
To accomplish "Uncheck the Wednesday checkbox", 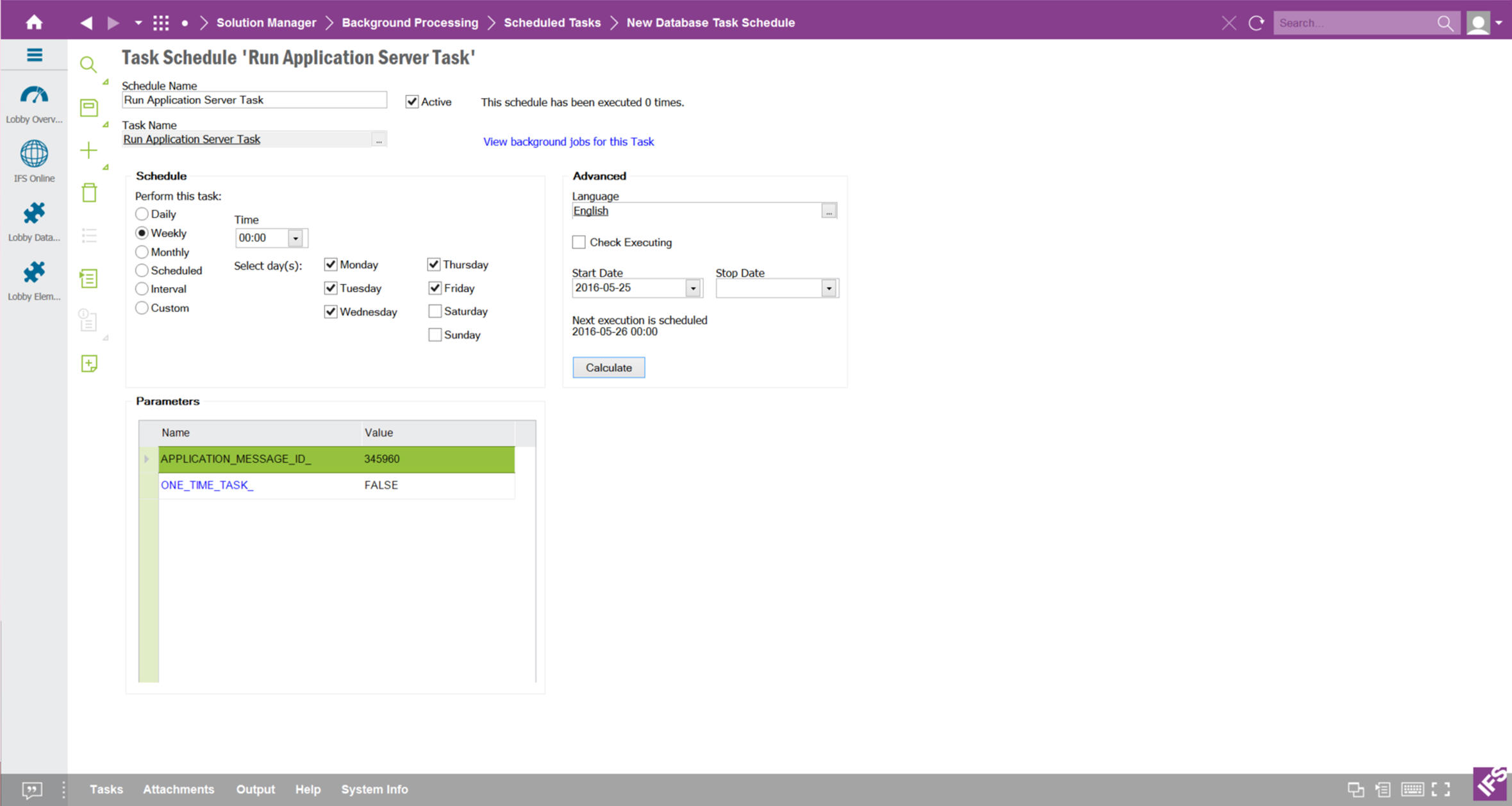I will tap(331, 312).
